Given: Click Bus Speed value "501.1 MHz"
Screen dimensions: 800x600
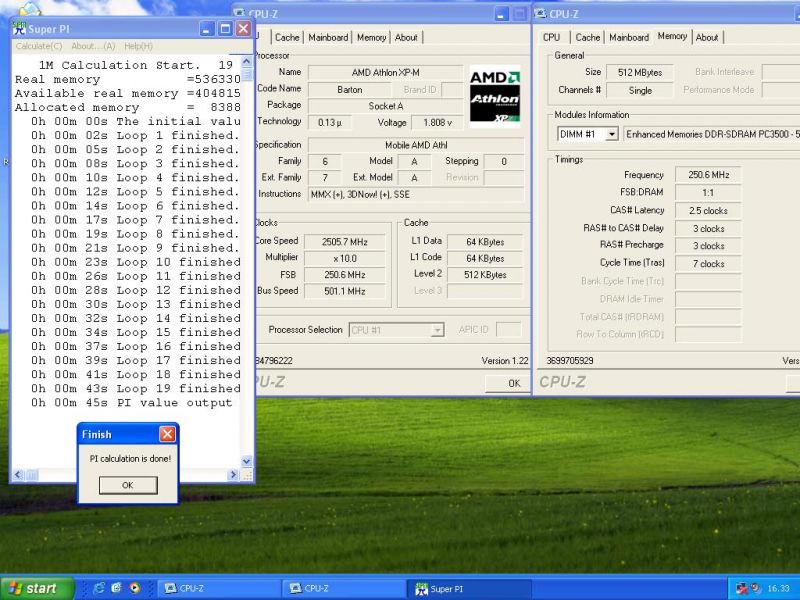Looking at the screenshot, I should pos(344,291).
